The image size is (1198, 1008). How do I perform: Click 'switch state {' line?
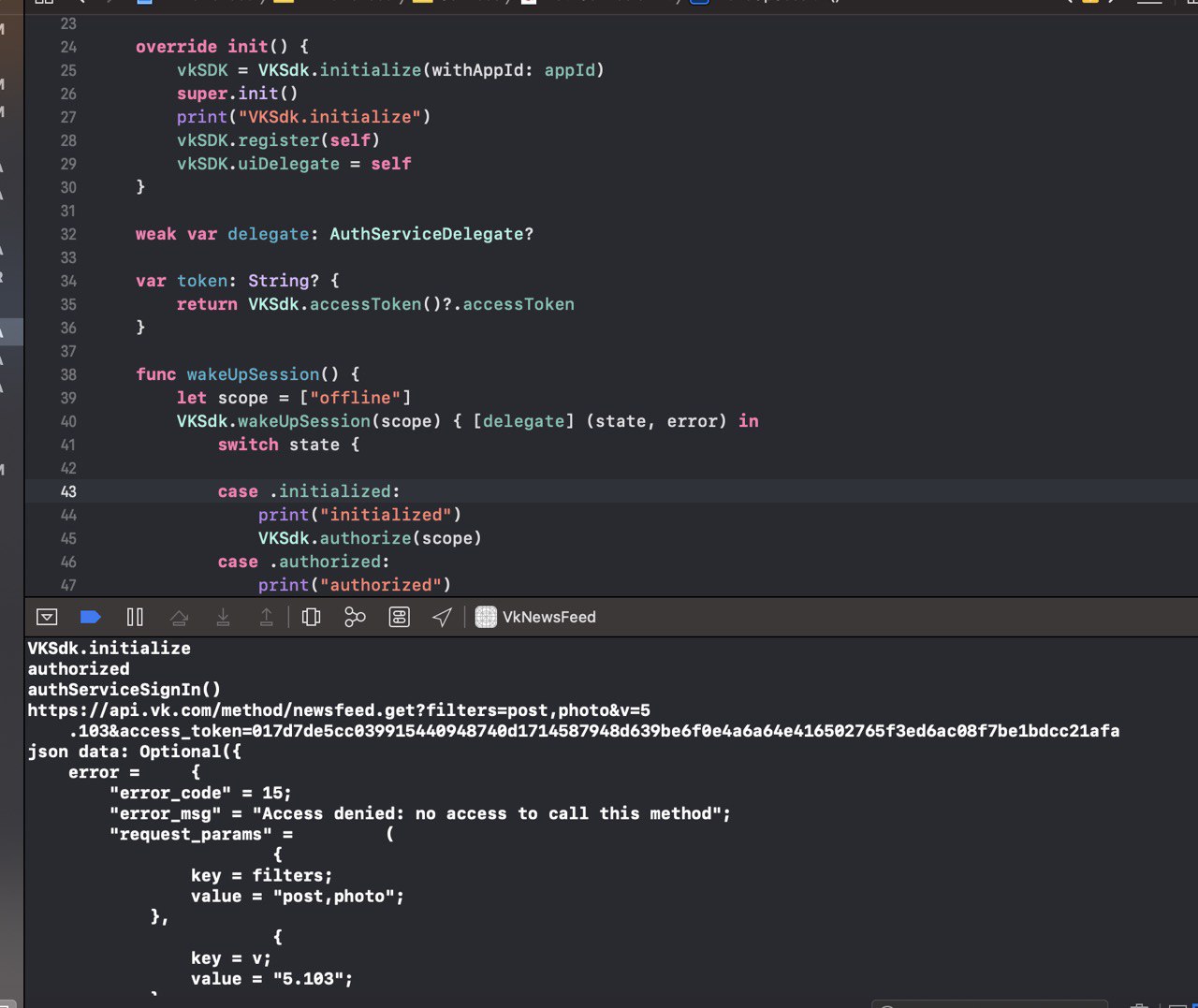point(288,445)
